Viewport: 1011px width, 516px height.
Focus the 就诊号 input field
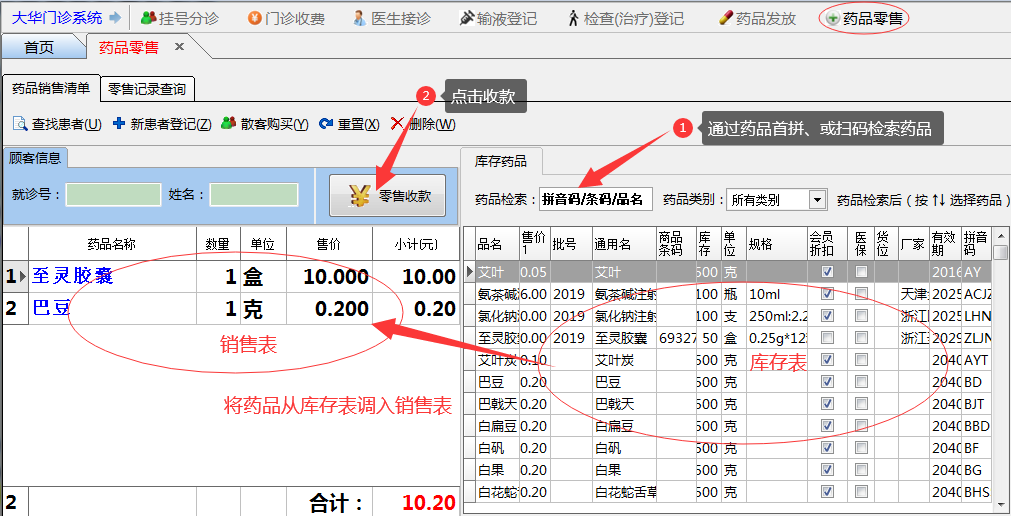pyautogui.click(x=113, y=195)
